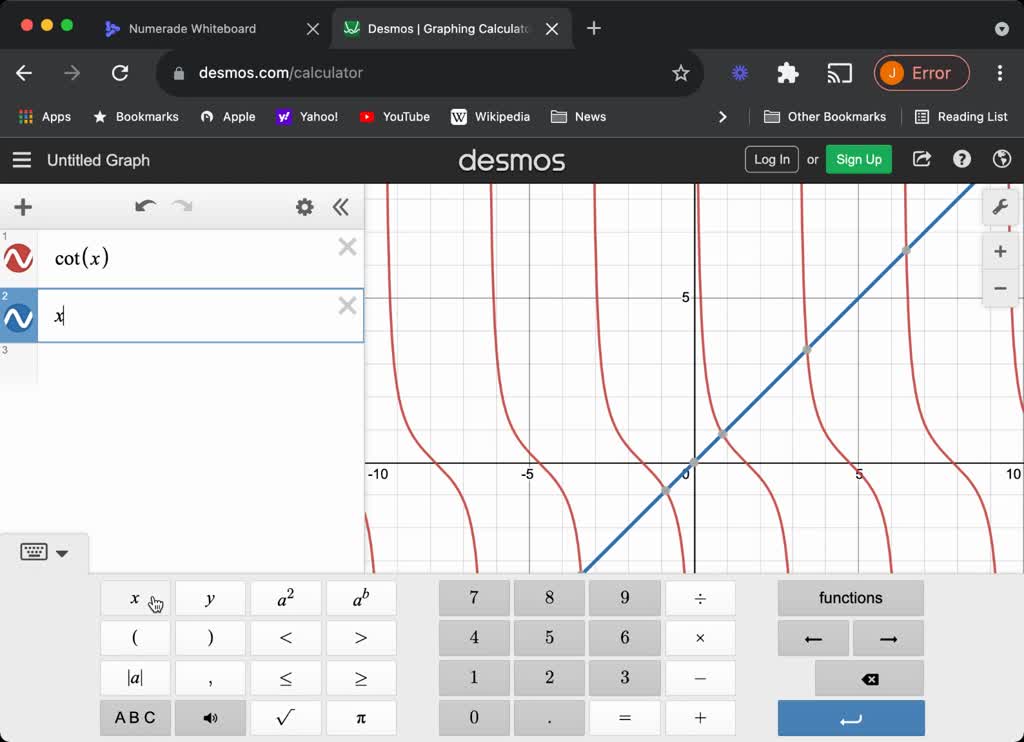
Task: Insert the a to the b exponent key
Action: [x=361, y=598]
